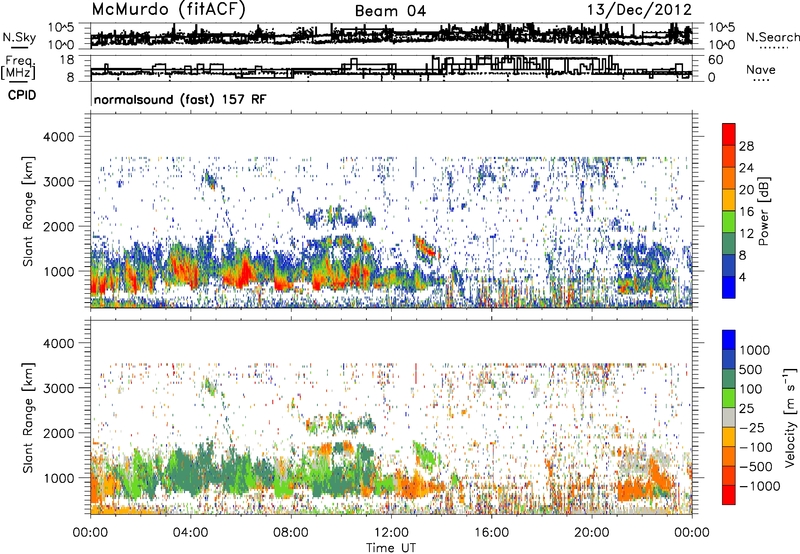The width and height of the screenshot is (800, 554).
Task: Click the 'Time UT' axis label
Action: pos(391,548)
